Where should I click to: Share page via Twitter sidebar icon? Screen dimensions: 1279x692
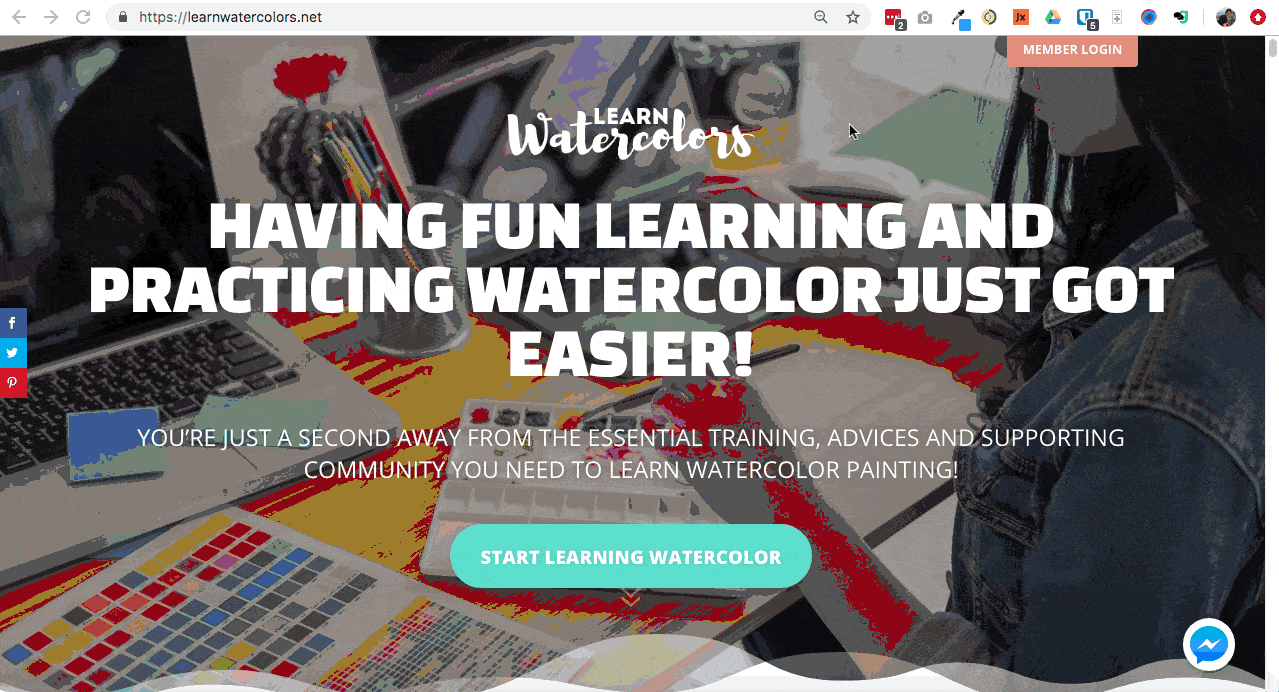[13, 353]
